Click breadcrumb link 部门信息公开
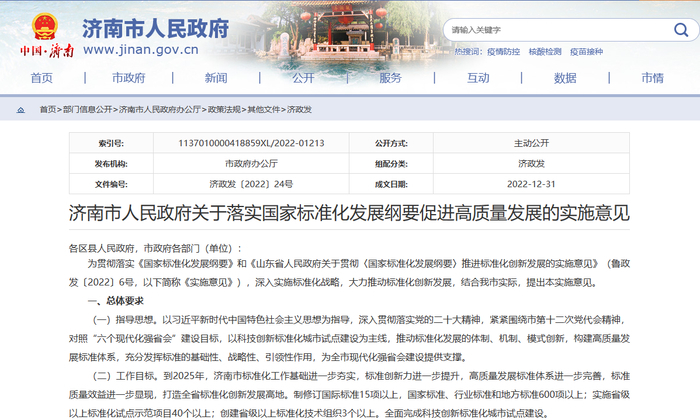This screenshot has width=700, height=420. [x=88, y=109]
